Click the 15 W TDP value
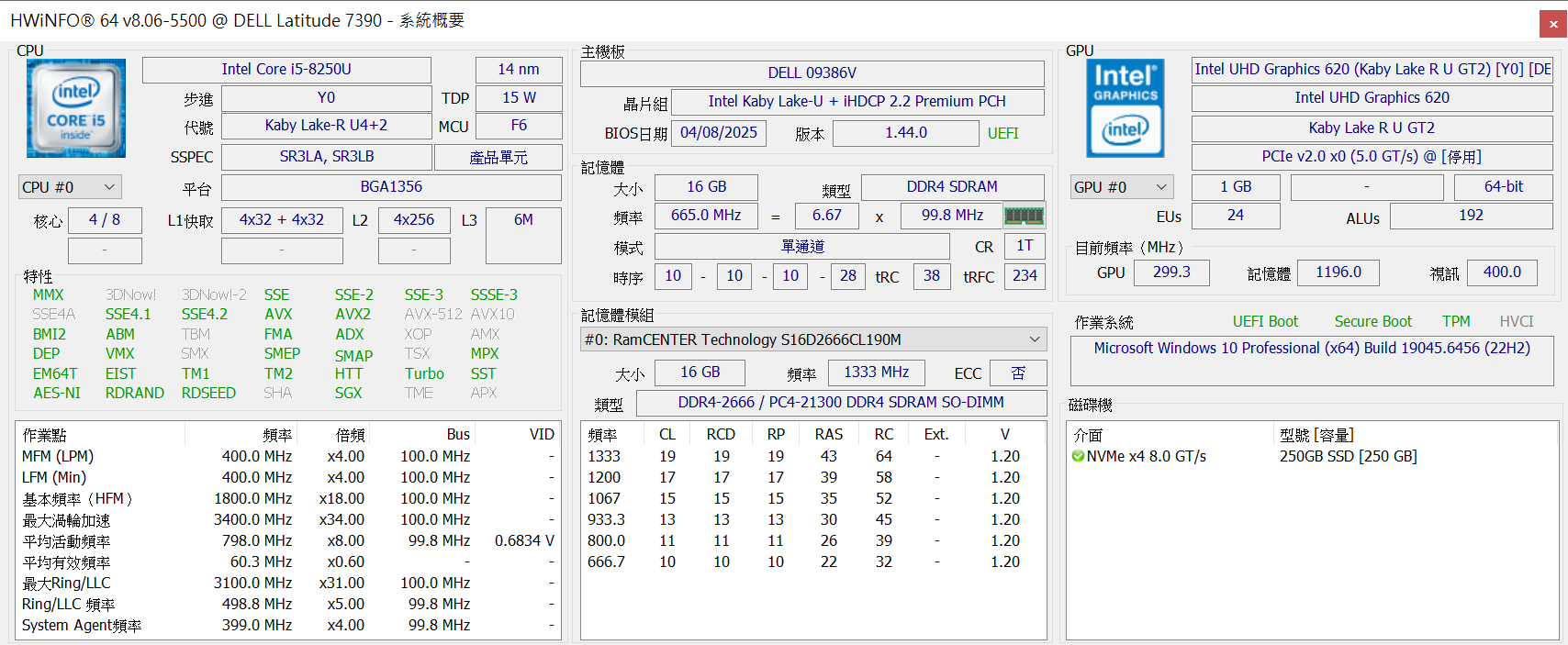The width and height of the screenshot is (1568, 645). point(519,98)
